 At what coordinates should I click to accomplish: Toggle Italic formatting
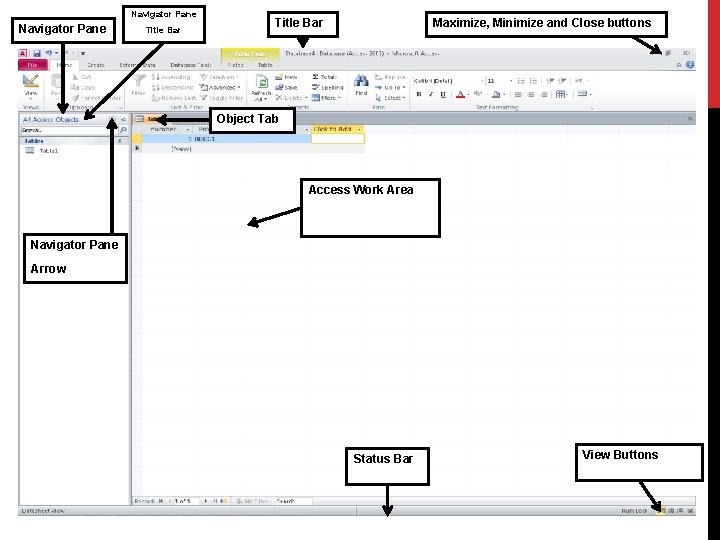coord(431,95)
